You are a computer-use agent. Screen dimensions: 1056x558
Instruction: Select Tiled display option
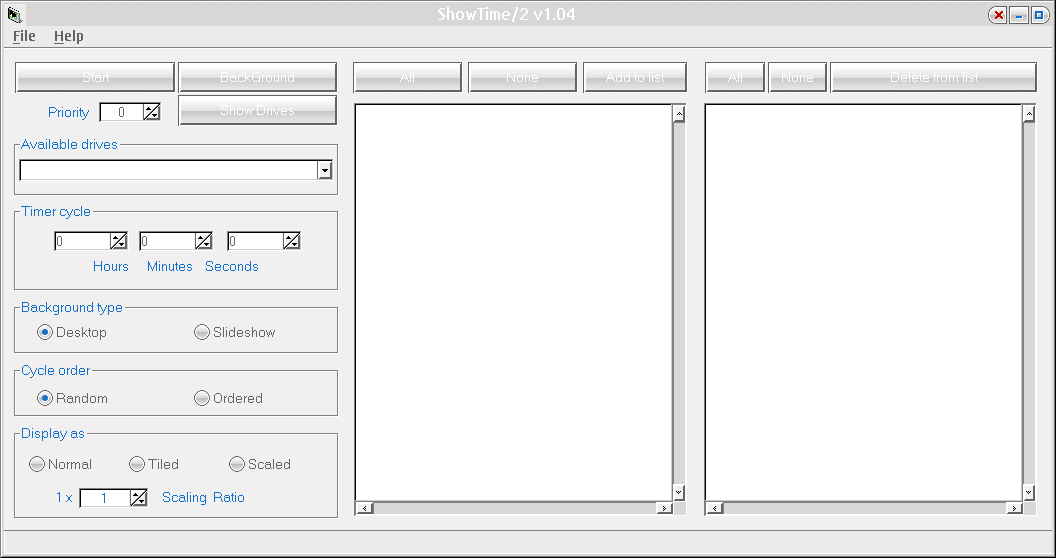point(137,464)
